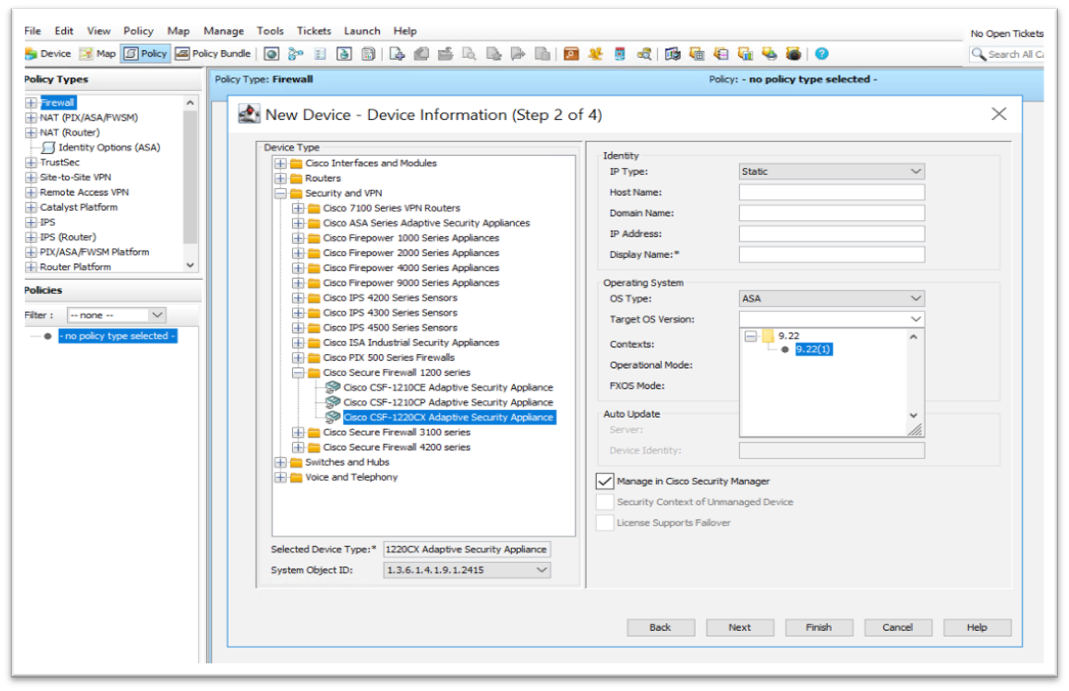Screen dimensions: 1069x691
Task: Switch to the Device view
Action: 47,53
